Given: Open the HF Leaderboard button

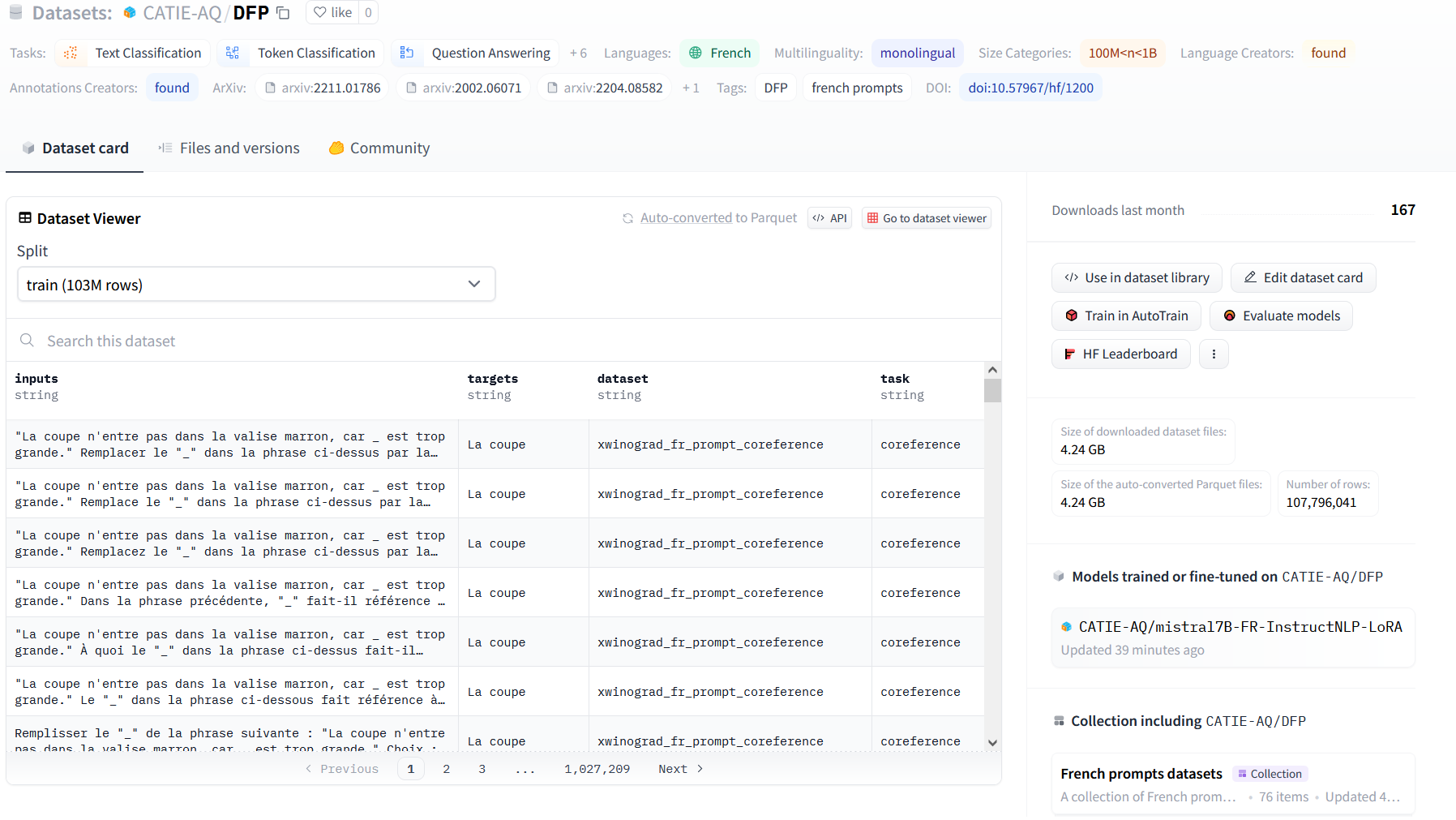Looking at the screenshot, I should click(x=1120, y=354).
